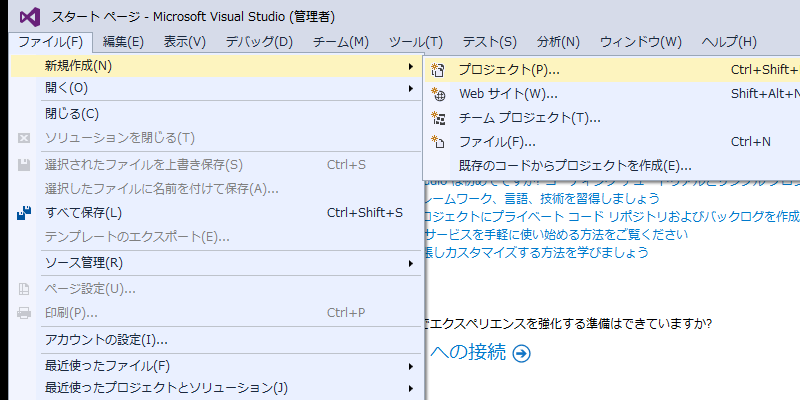Click the new Project icon
The width and height of the screenshot is (800, 400).
point(438,70)
